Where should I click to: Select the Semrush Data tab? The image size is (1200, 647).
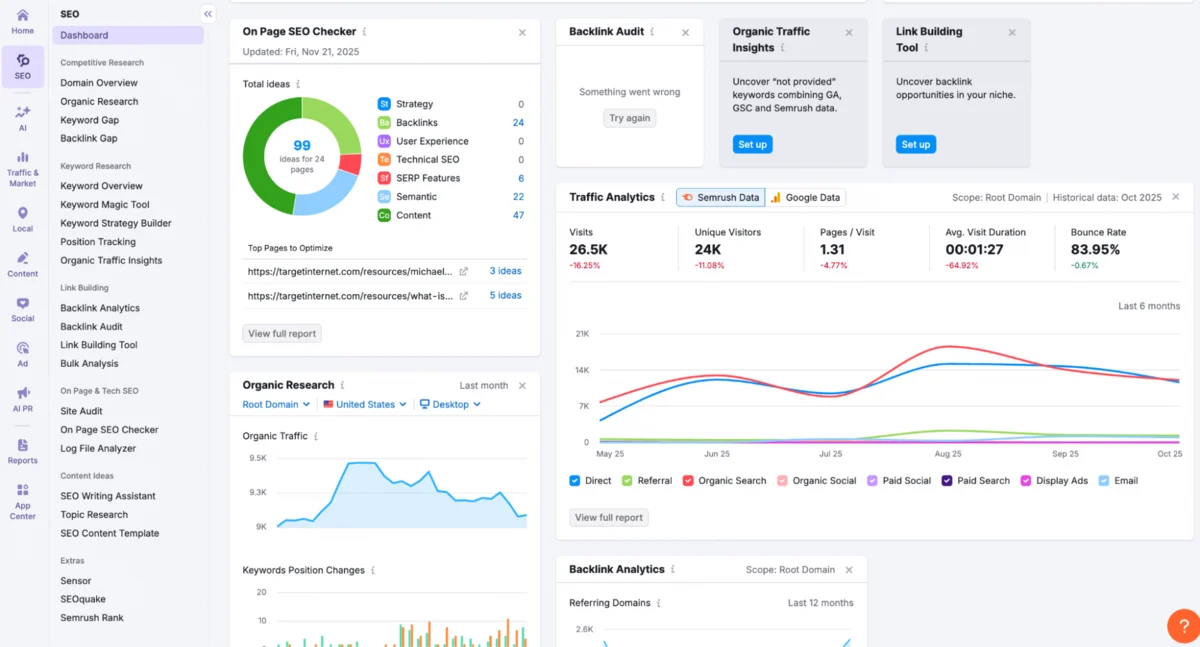click(720, 198)
